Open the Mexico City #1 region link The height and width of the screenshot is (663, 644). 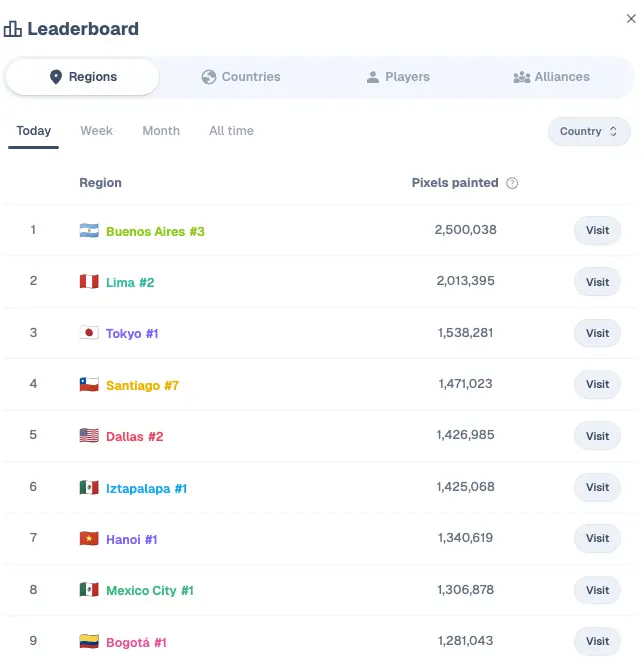click(150, 591)
